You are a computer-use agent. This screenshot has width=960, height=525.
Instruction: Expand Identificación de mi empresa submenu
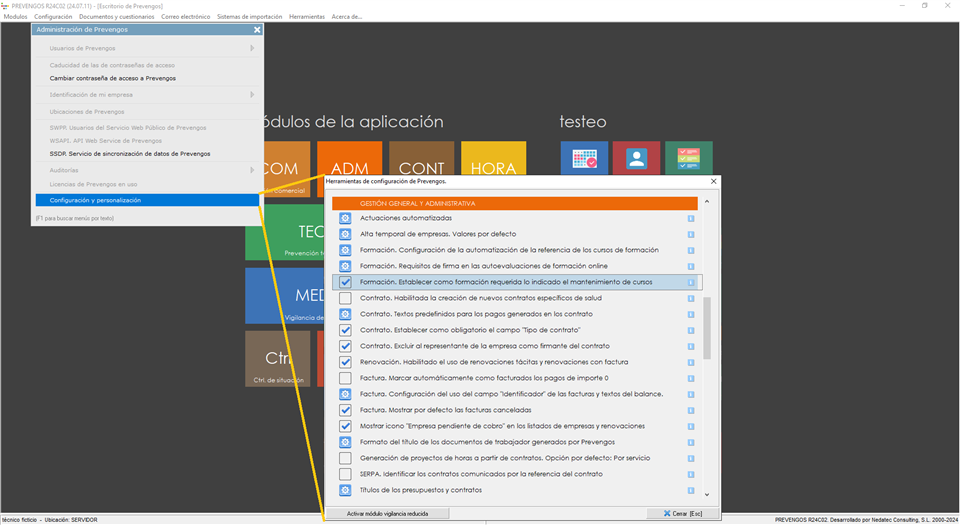[x=252, y=95]
